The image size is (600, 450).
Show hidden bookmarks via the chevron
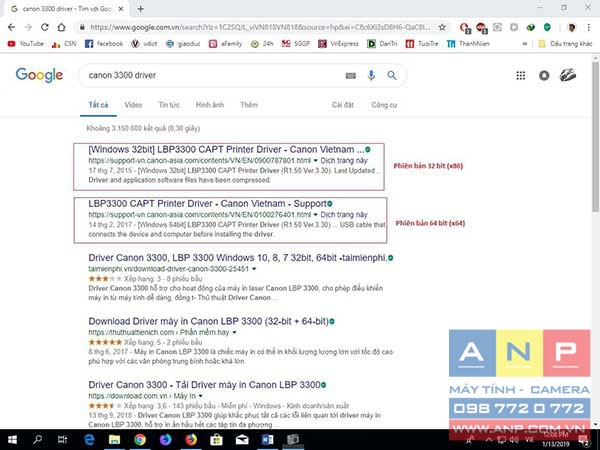pos(525,44)
